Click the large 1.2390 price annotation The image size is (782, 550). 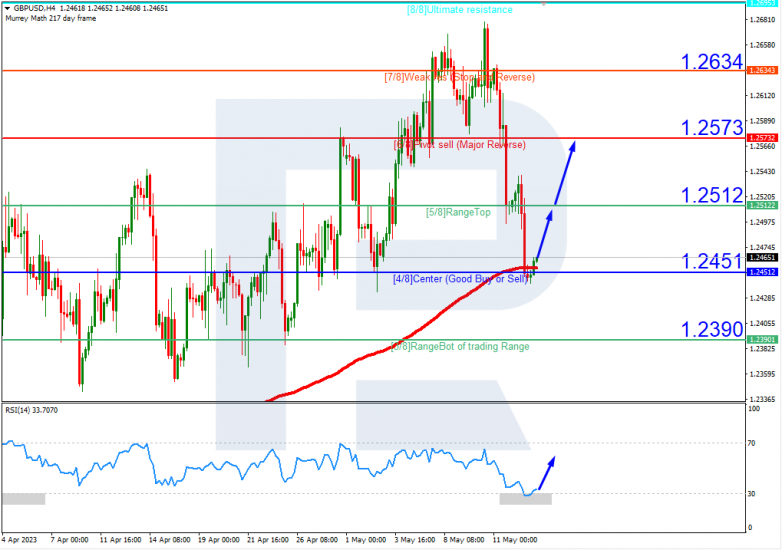(x=712, y=330)
